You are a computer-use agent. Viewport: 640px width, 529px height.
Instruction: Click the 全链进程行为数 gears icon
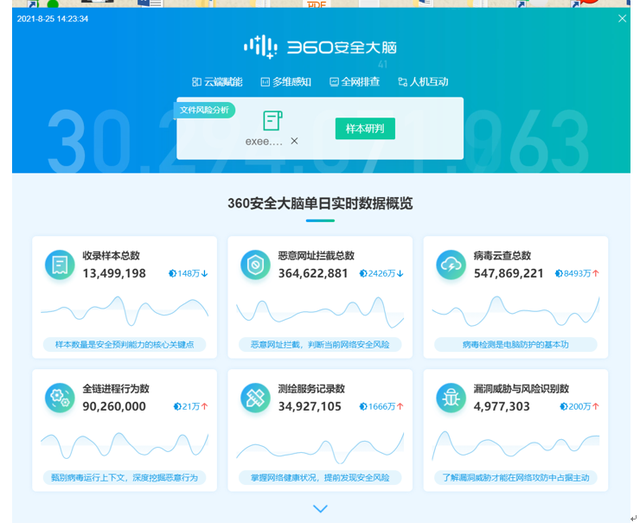pos(60,398)
